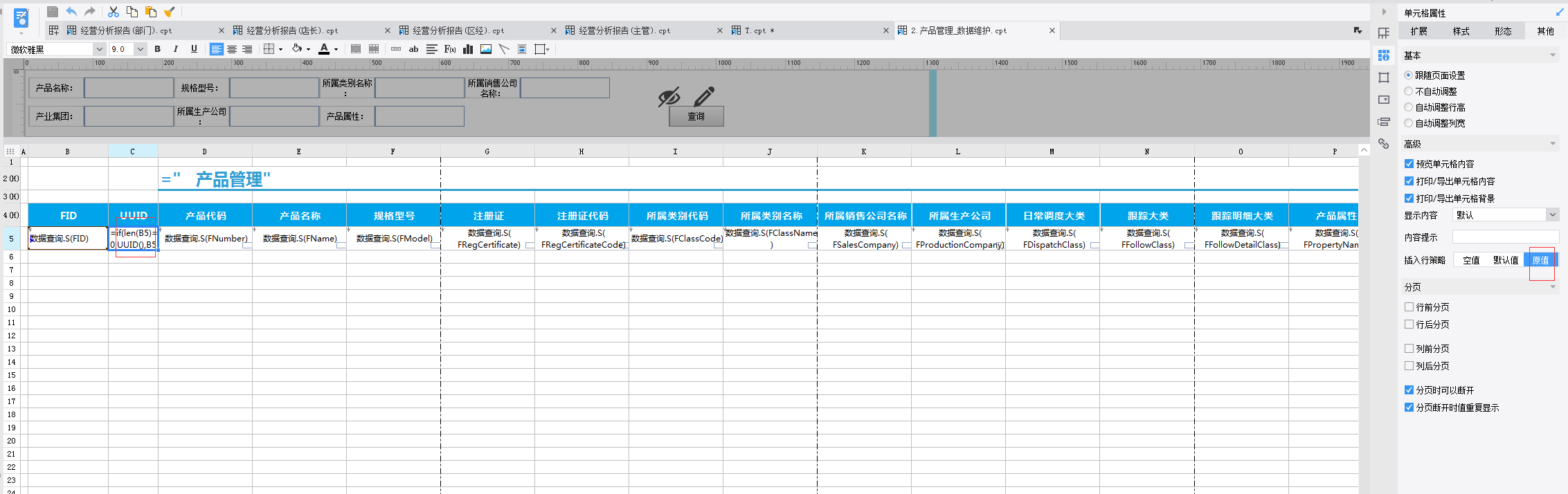Click the pencil edit icon in parameter pane
1568x494 pixels.
pos(704,96)
